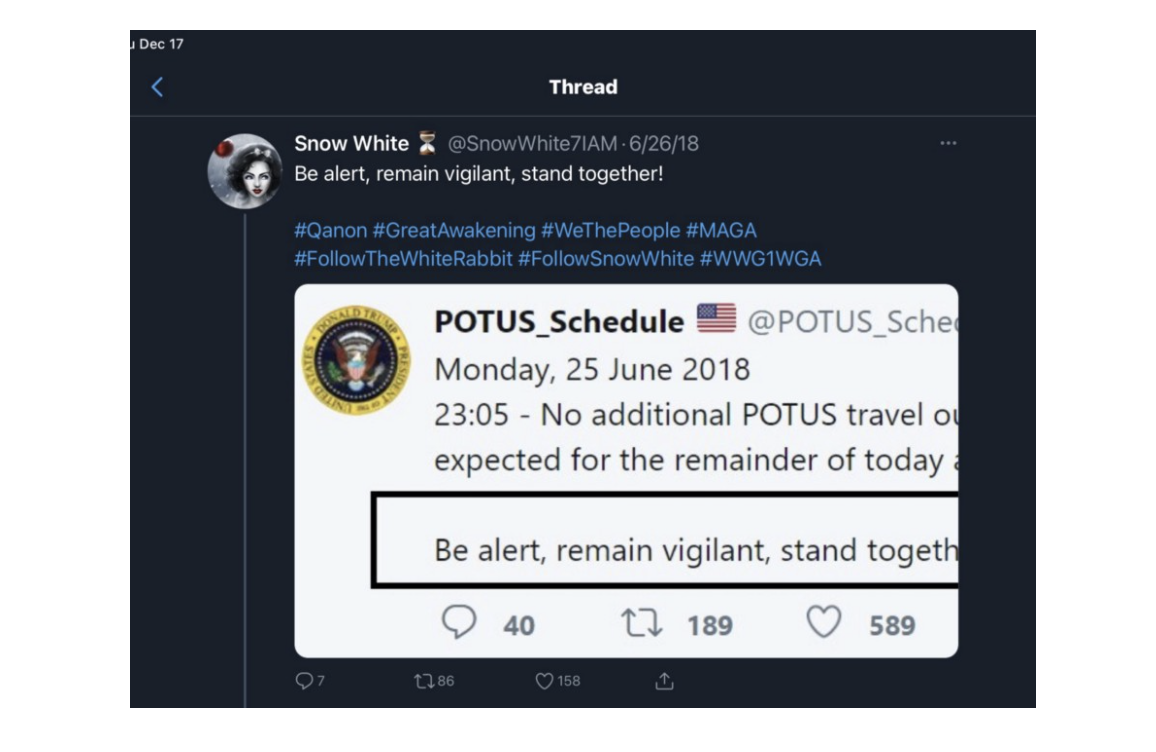Open the #MAGA hashtag

coord(721,231)
